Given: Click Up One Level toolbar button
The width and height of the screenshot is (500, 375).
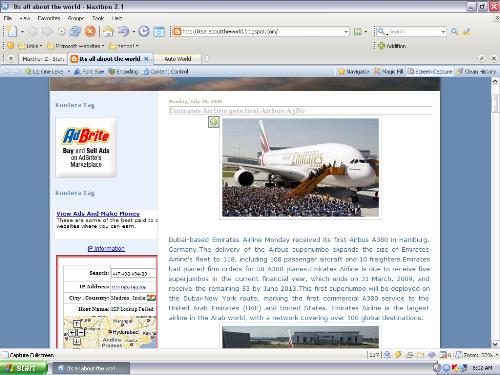Looking at the screenshot, I should (44, 71).
